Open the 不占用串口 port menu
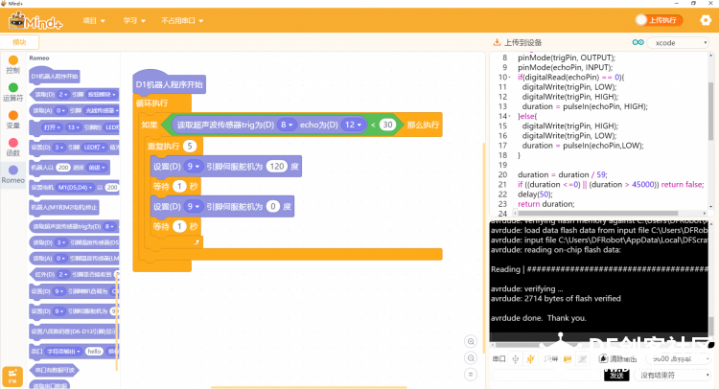Image resolution: width=719 pixels, height=389 pixels. point(182,21)
